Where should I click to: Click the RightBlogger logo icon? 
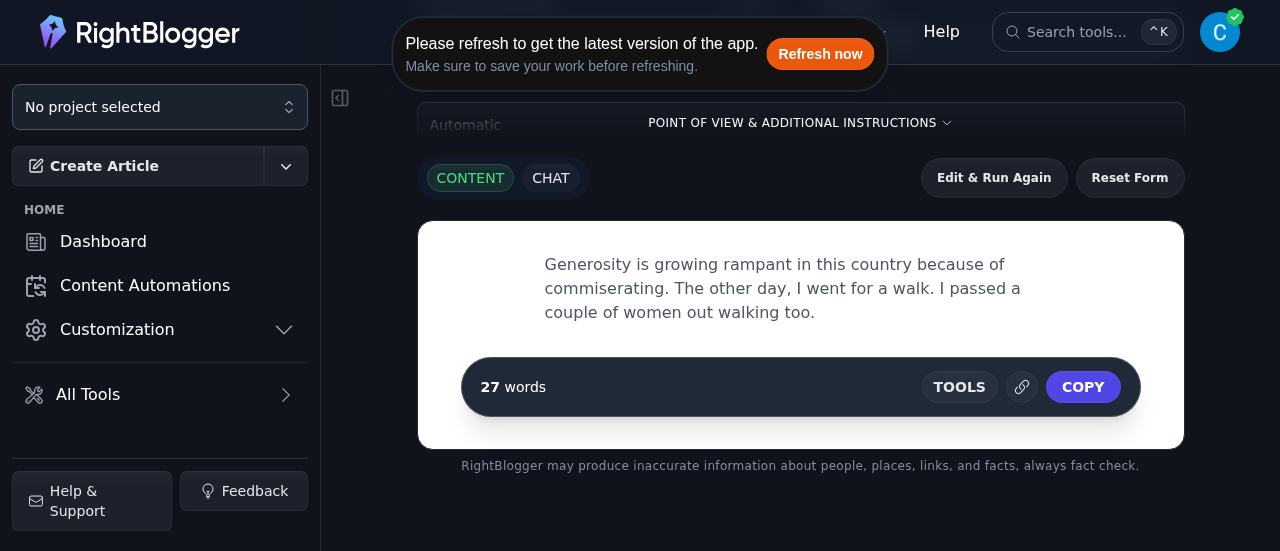pyautogui.click(x=52, y=32)
